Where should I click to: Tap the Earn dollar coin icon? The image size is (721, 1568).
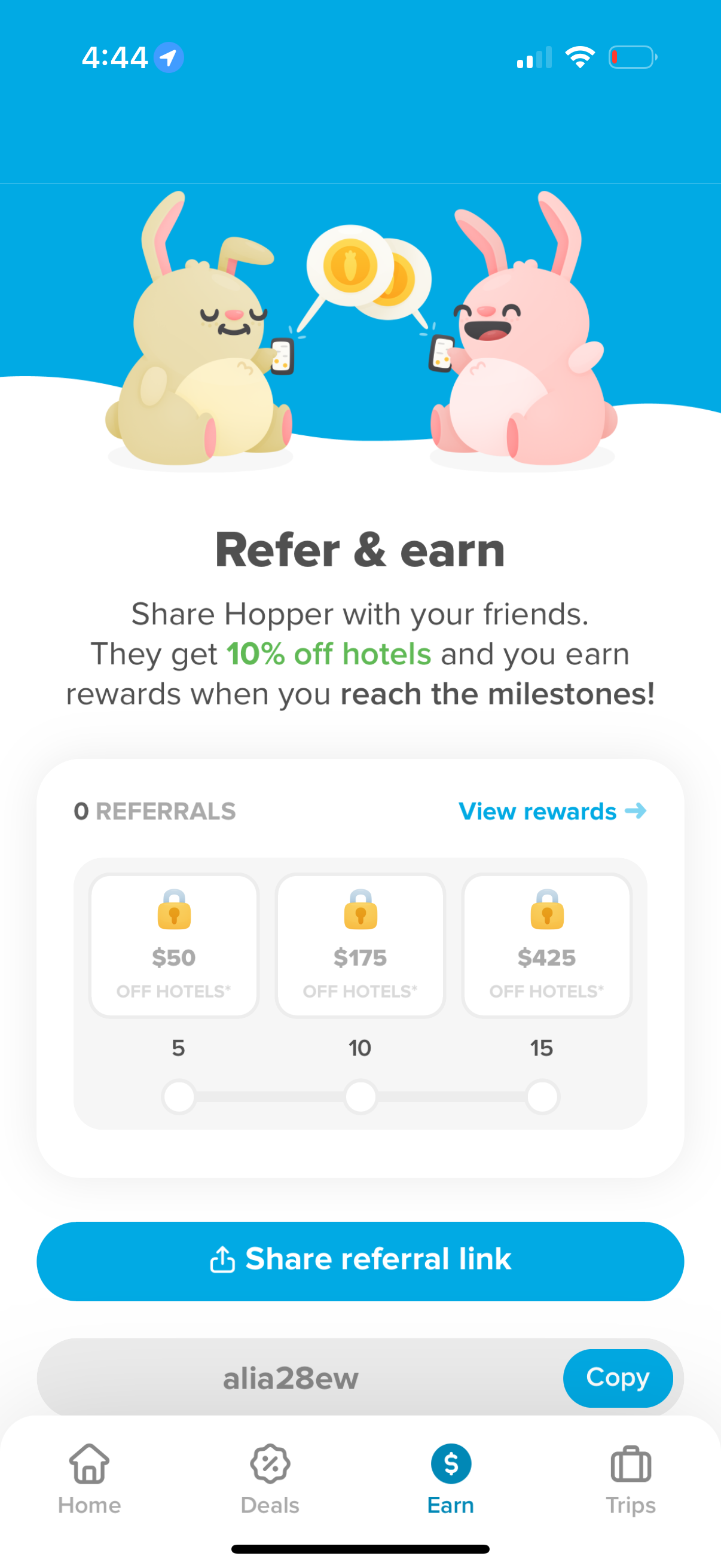[x=451, y=1464]
